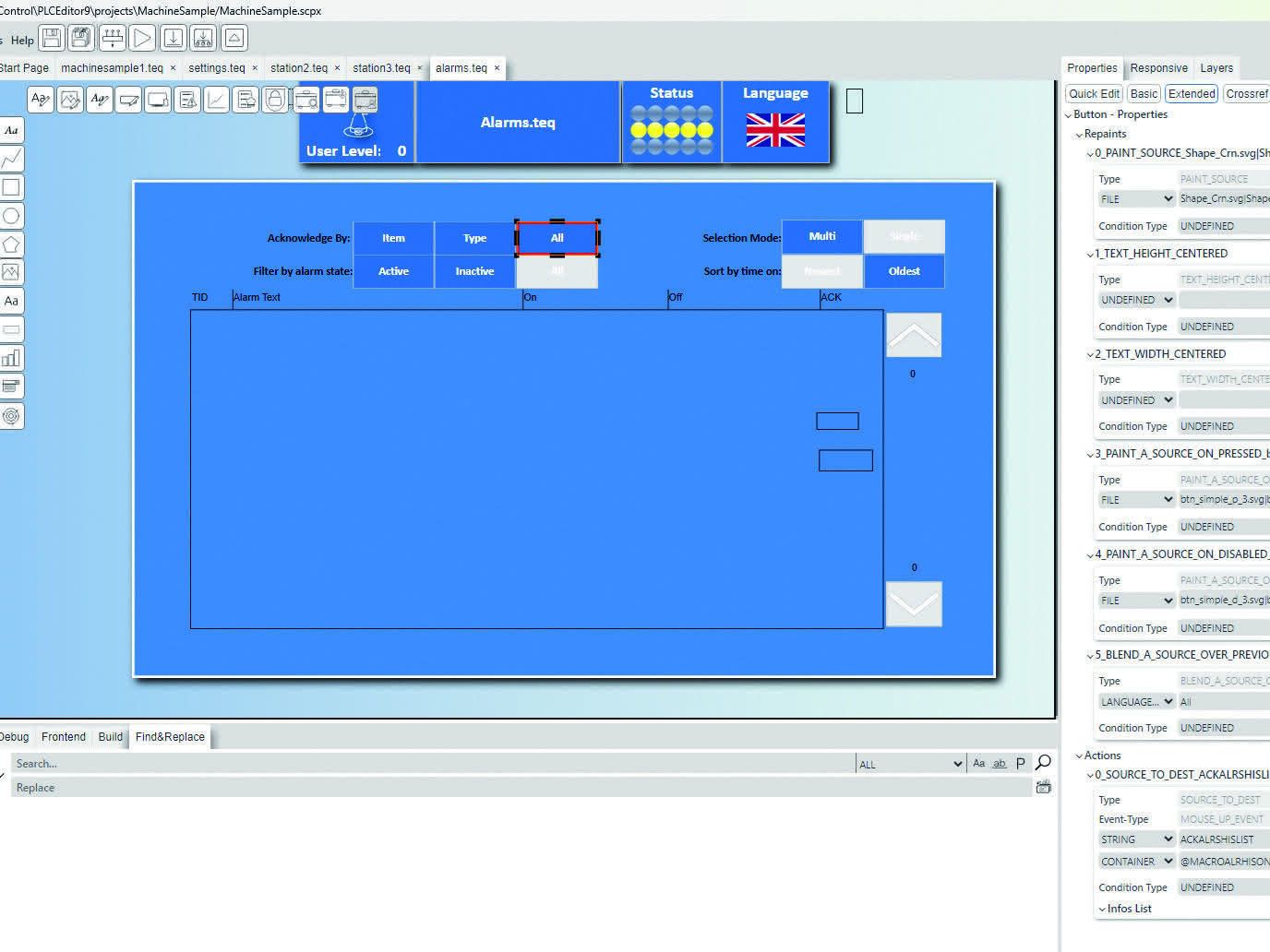Switch to the settings.teq tab
The height and width of the screenshot is (952, 1270).
point(217,67)
